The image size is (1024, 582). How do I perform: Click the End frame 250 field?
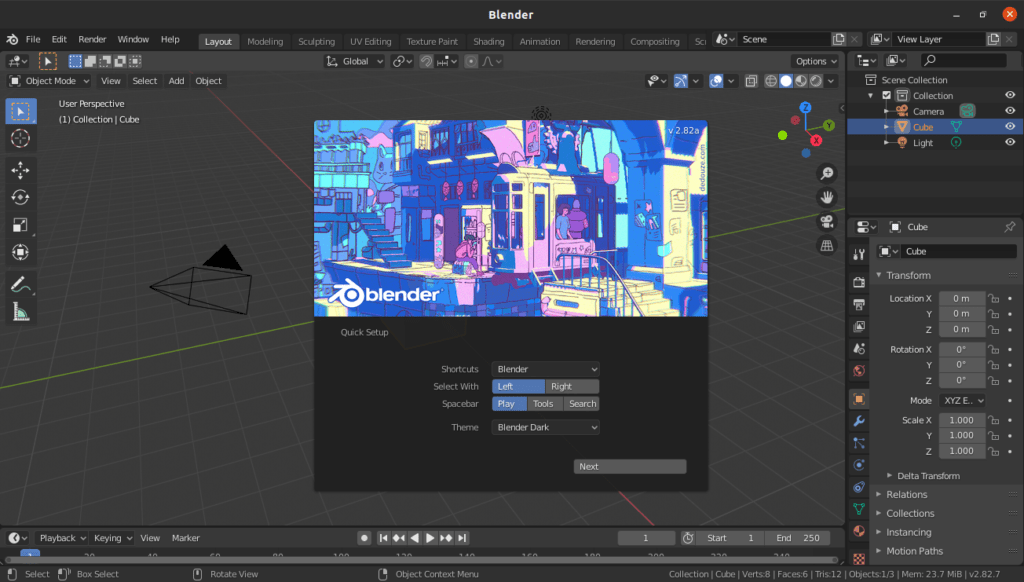coord(798,538)
